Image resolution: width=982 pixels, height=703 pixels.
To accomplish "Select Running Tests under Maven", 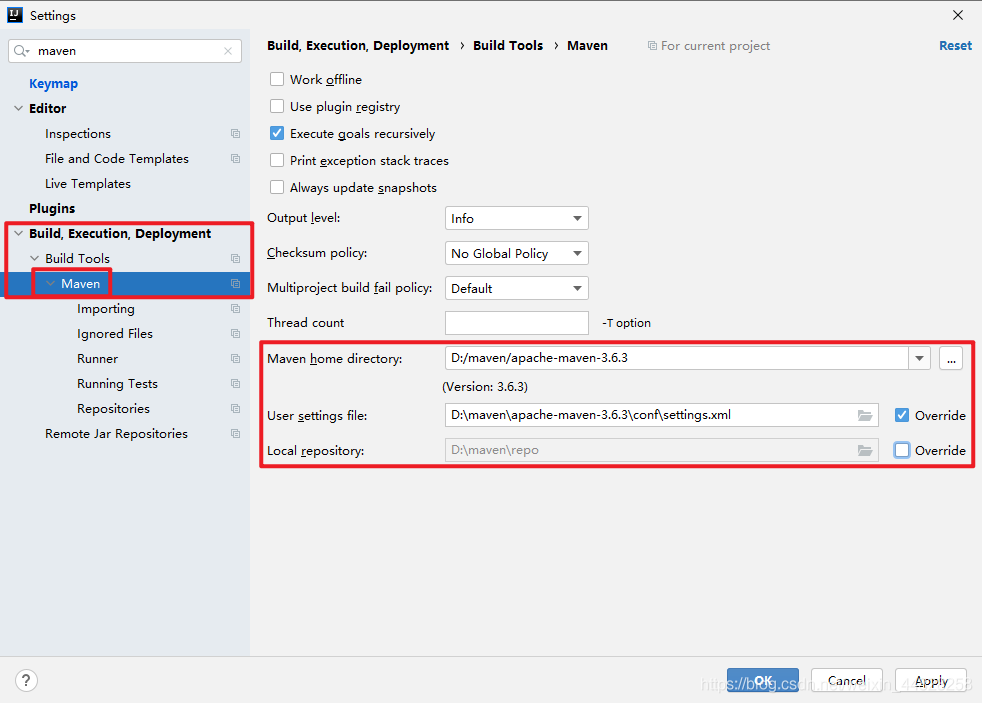I will pos(117,384).
